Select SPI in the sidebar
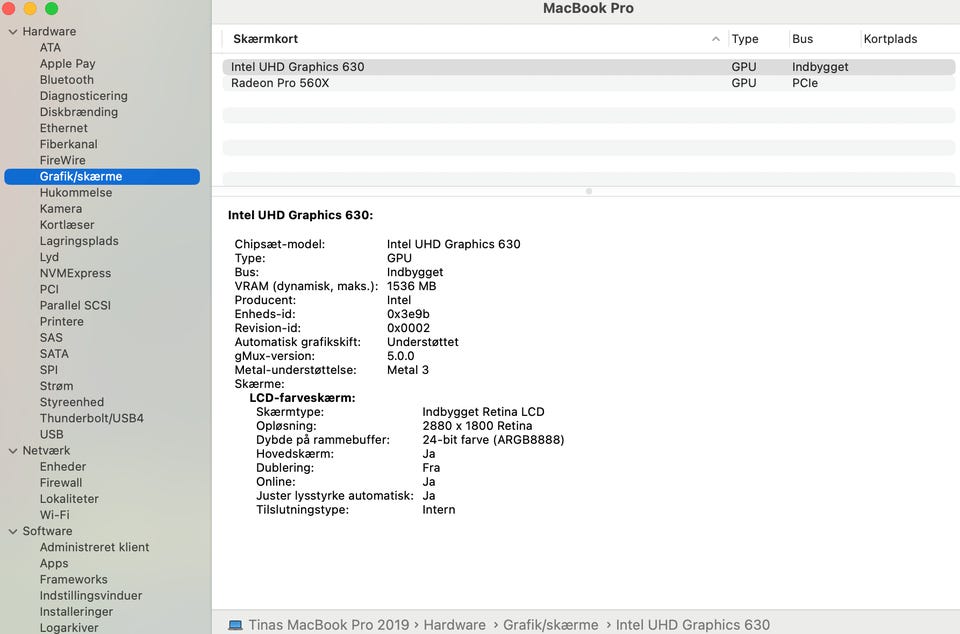Viewport: 960px width, 634px height. (x=49, y=370)
